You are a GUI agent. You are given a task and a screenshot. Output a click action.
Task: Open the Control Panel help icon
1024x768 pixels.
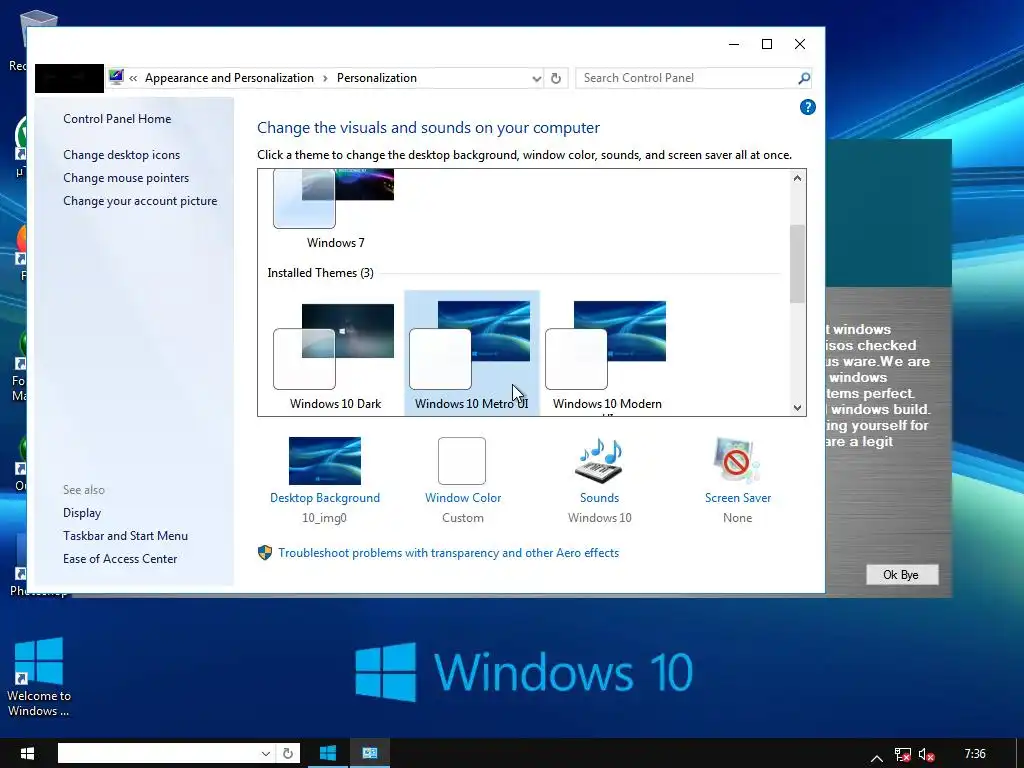point(807,107)
